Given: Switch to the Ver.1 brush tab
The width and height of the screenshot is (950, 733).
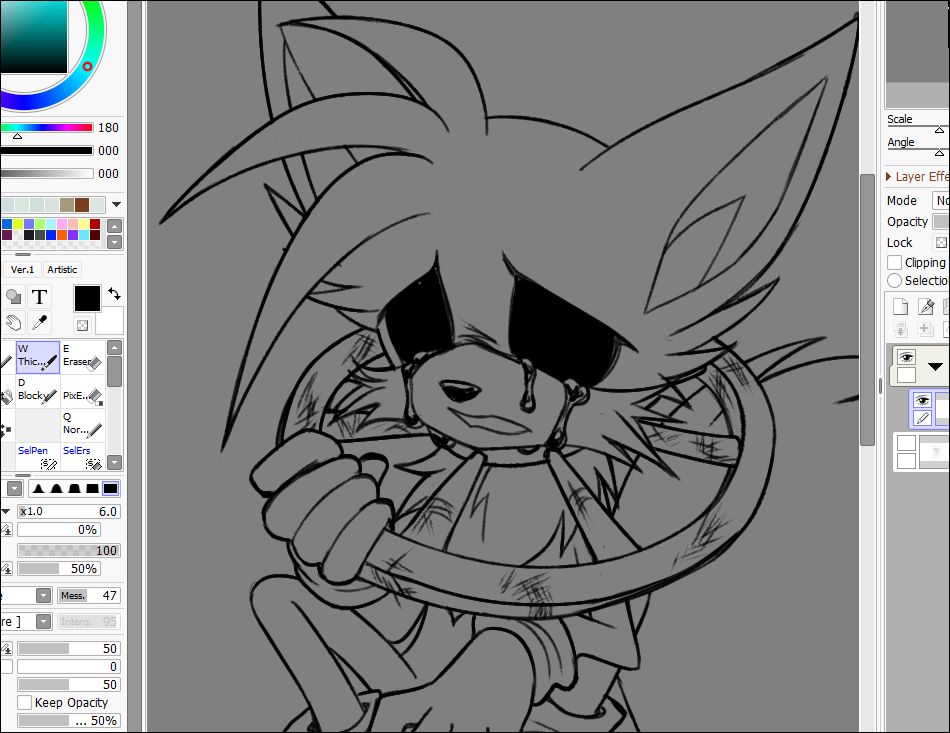Looking at the screenshot, I should pyautogui.click(x=22, y=270).
